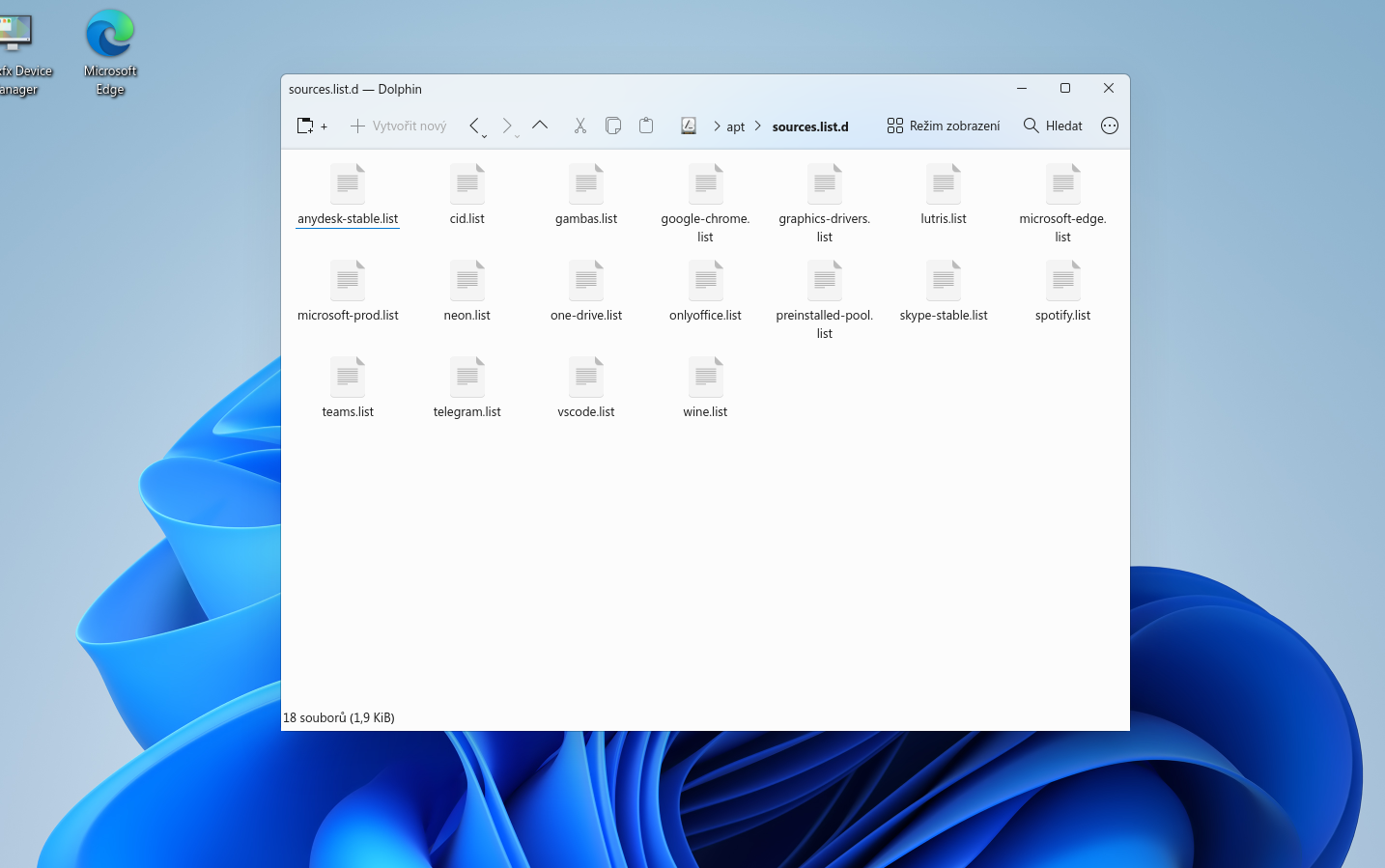The height and width of the screenshot is (868, 1385).
Task: Click the vscode.list filename label
Action: coord(586,412)
